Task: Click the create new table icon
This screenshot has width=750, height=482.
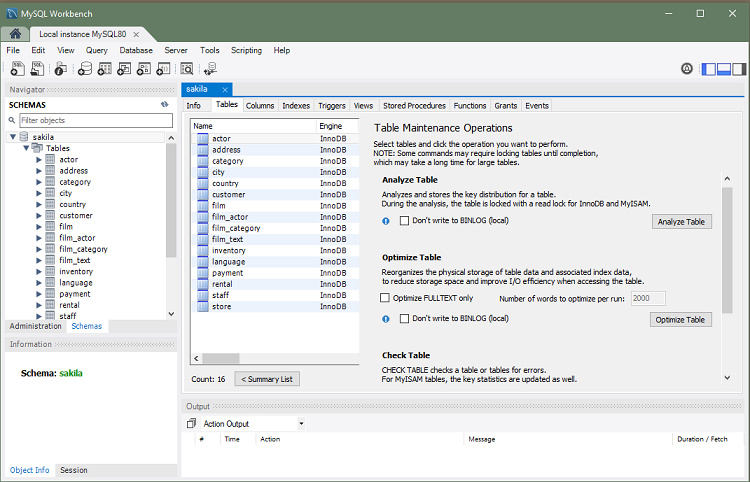Action: (x=106, y=69)
